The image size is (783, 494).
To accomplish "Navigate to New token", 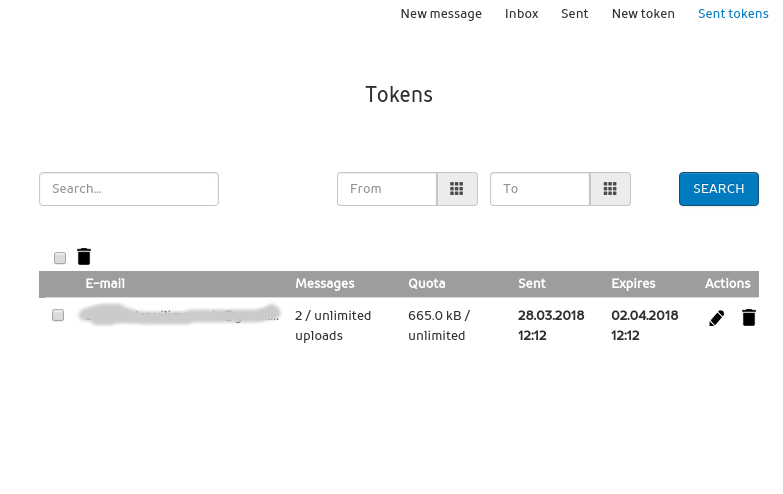I will (x=643, y=14).
